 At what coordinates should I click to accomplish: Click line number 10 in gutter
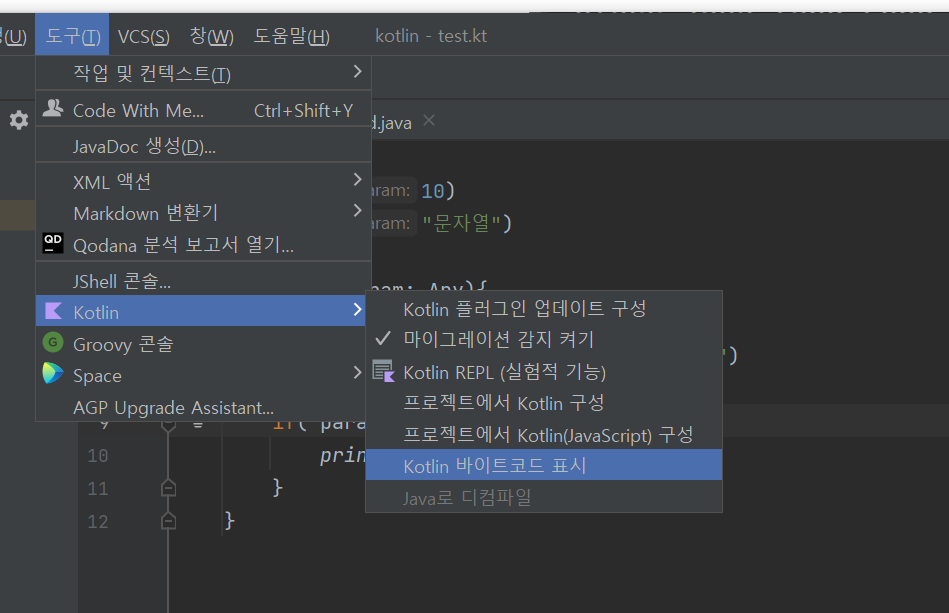point(97,456)
